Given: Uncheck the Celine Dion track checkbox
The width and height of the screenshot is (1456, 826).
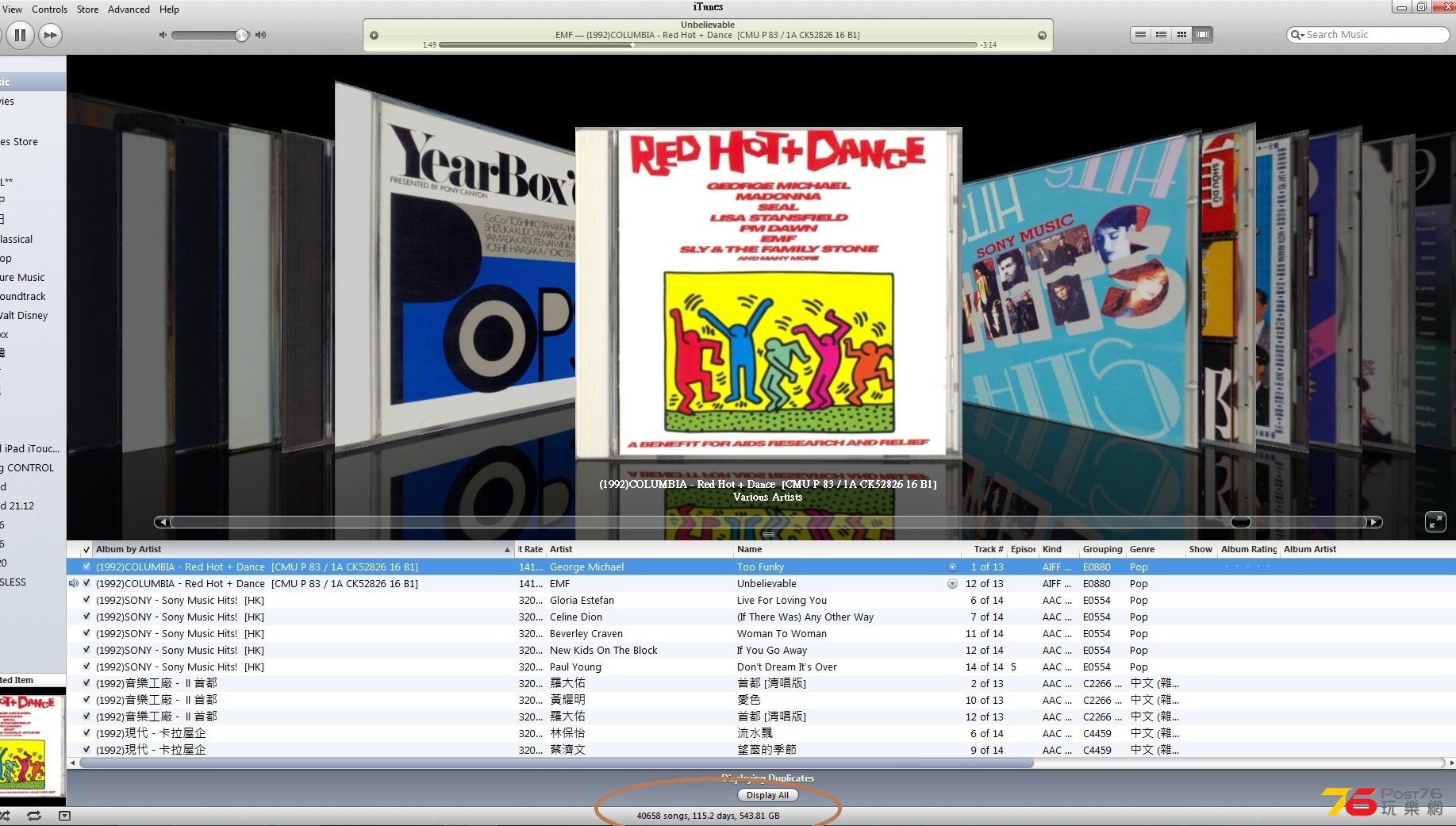Looking at the screenshot, I should (86, 617).
